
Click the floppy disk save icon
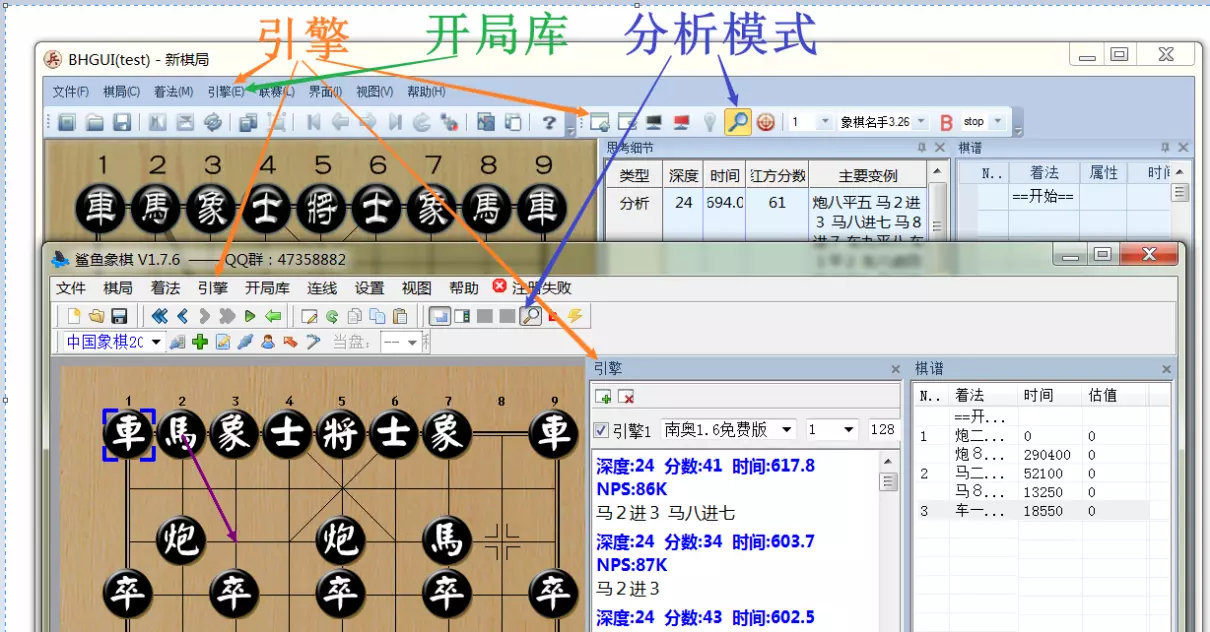118,315
